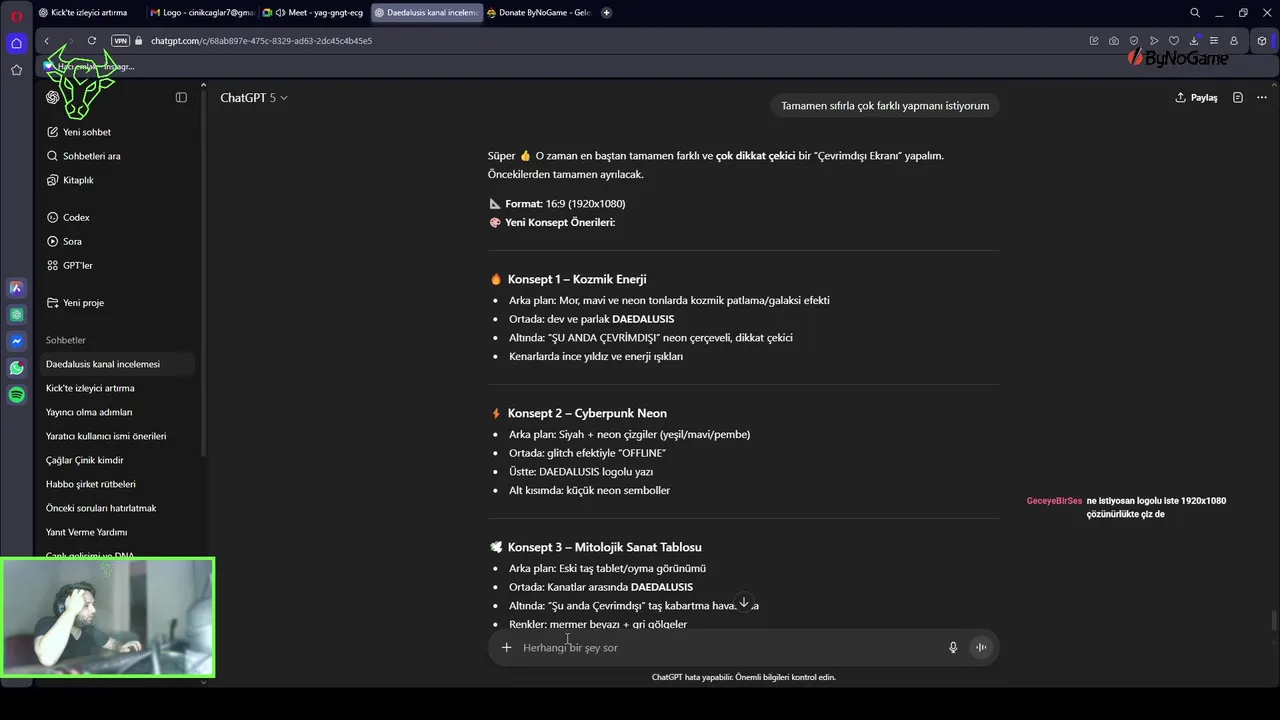Open the notes document icon beside Paylaş
1280x720 pixels.
point(1238,98)
